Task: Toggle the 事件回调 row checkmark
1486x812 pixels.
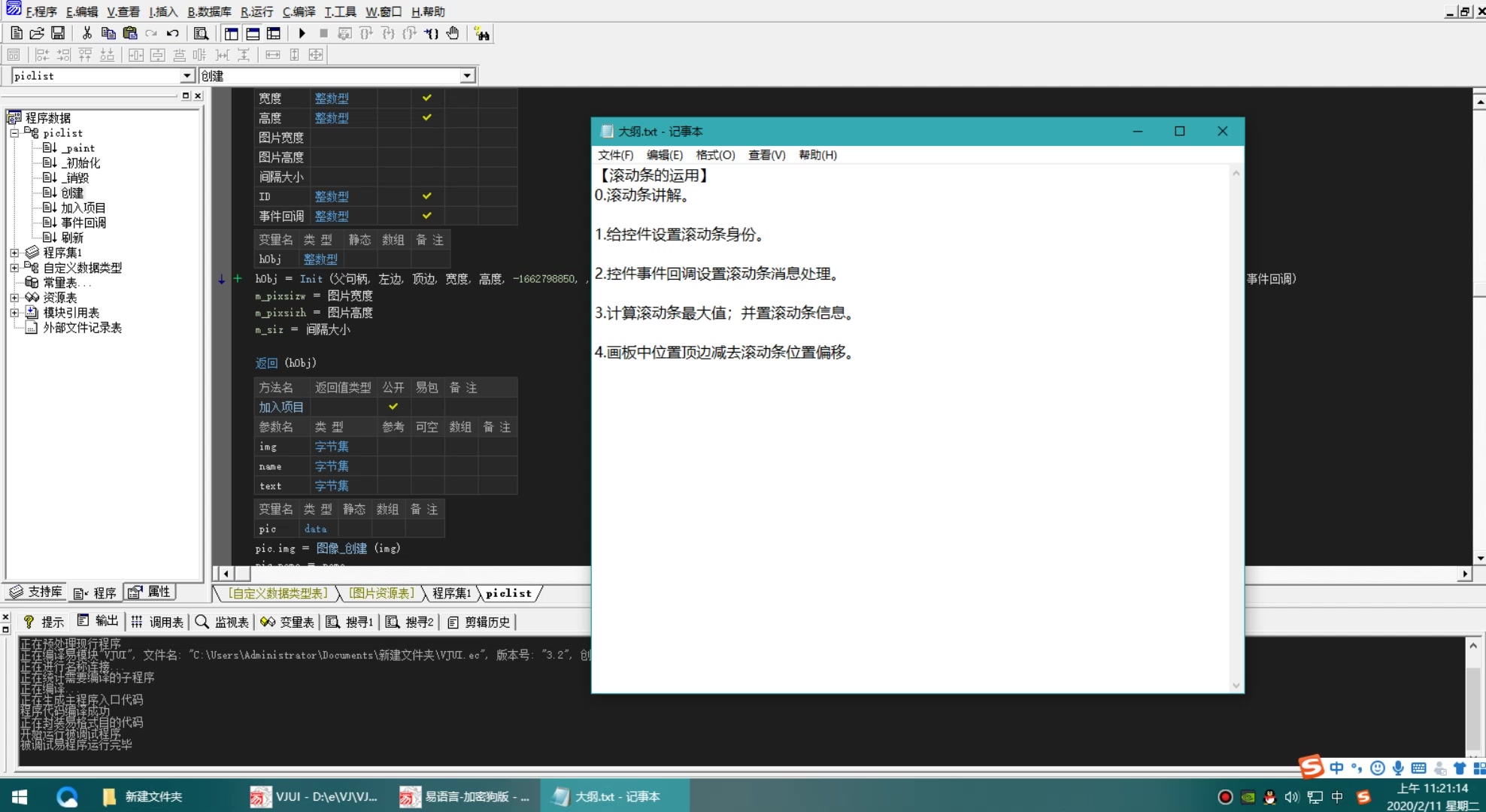Action: click(x=426, y=216)
